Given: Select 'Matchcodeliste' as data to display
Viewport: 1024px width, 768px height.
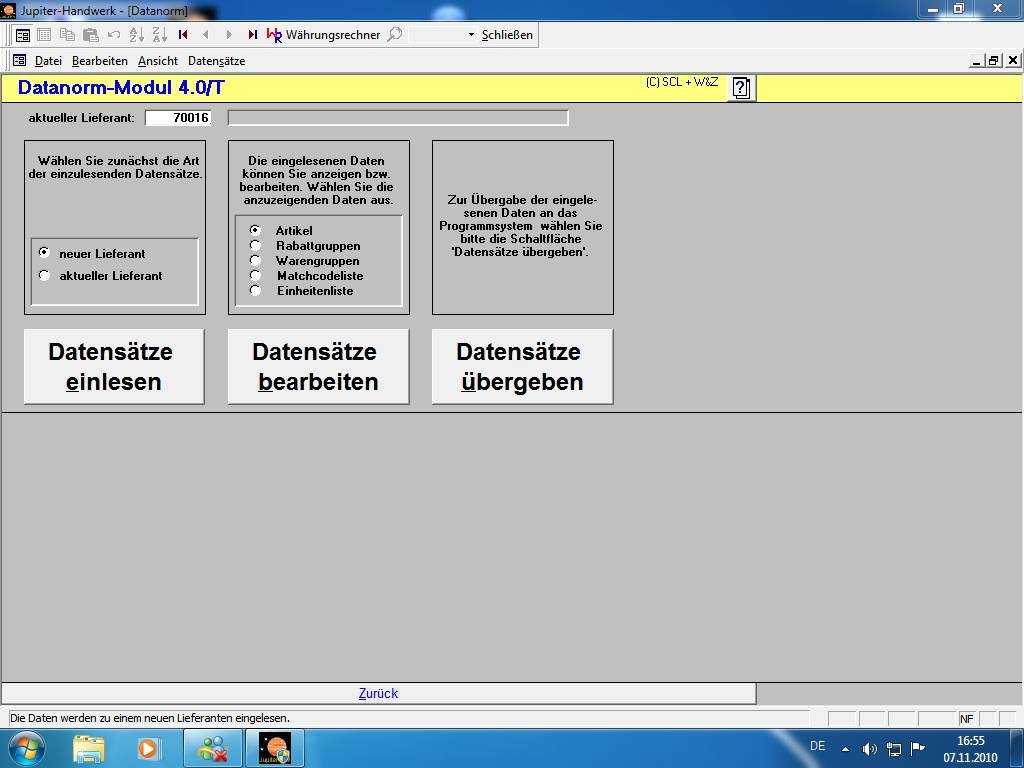Looking at the screenshot, I should pos(255,276).
